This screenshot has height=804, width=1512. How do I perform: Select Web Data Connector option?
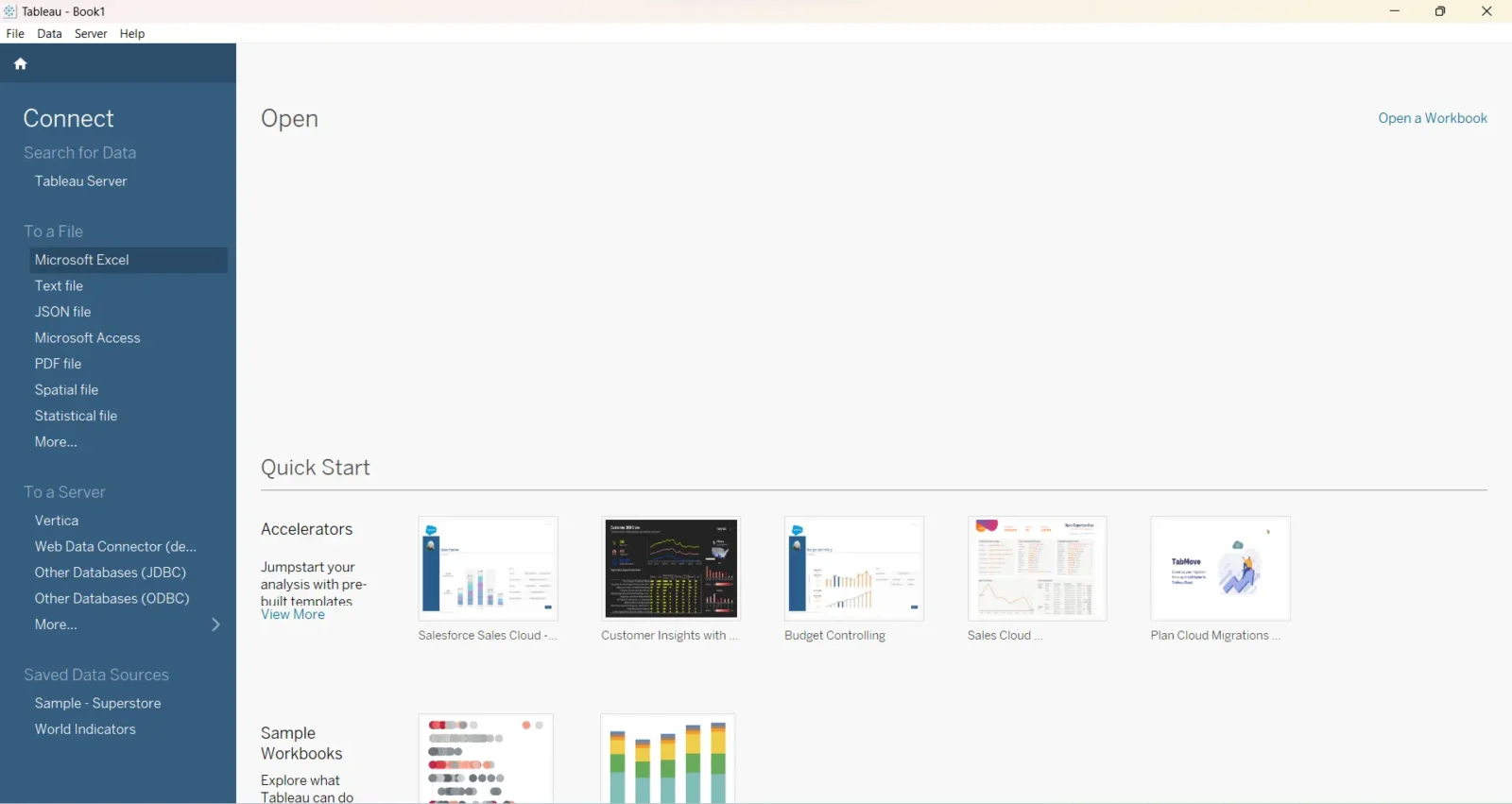tap(116, 546)
